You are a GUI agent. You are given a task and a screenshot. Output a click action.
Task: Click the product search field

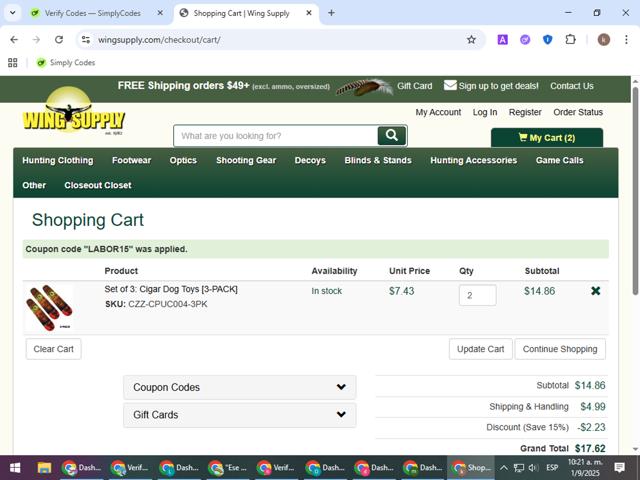(276, 136)
